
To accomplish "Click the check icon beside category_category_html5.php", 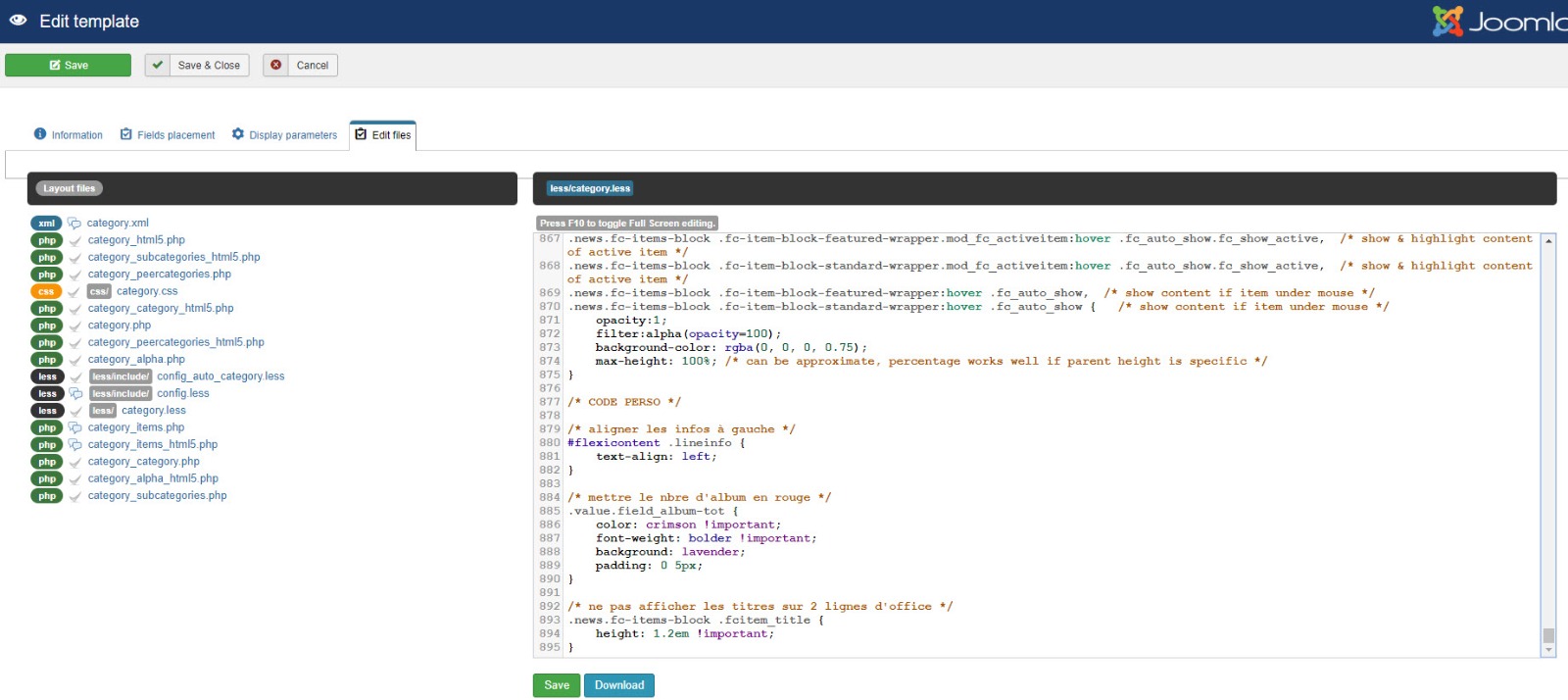I will point(75,309).
